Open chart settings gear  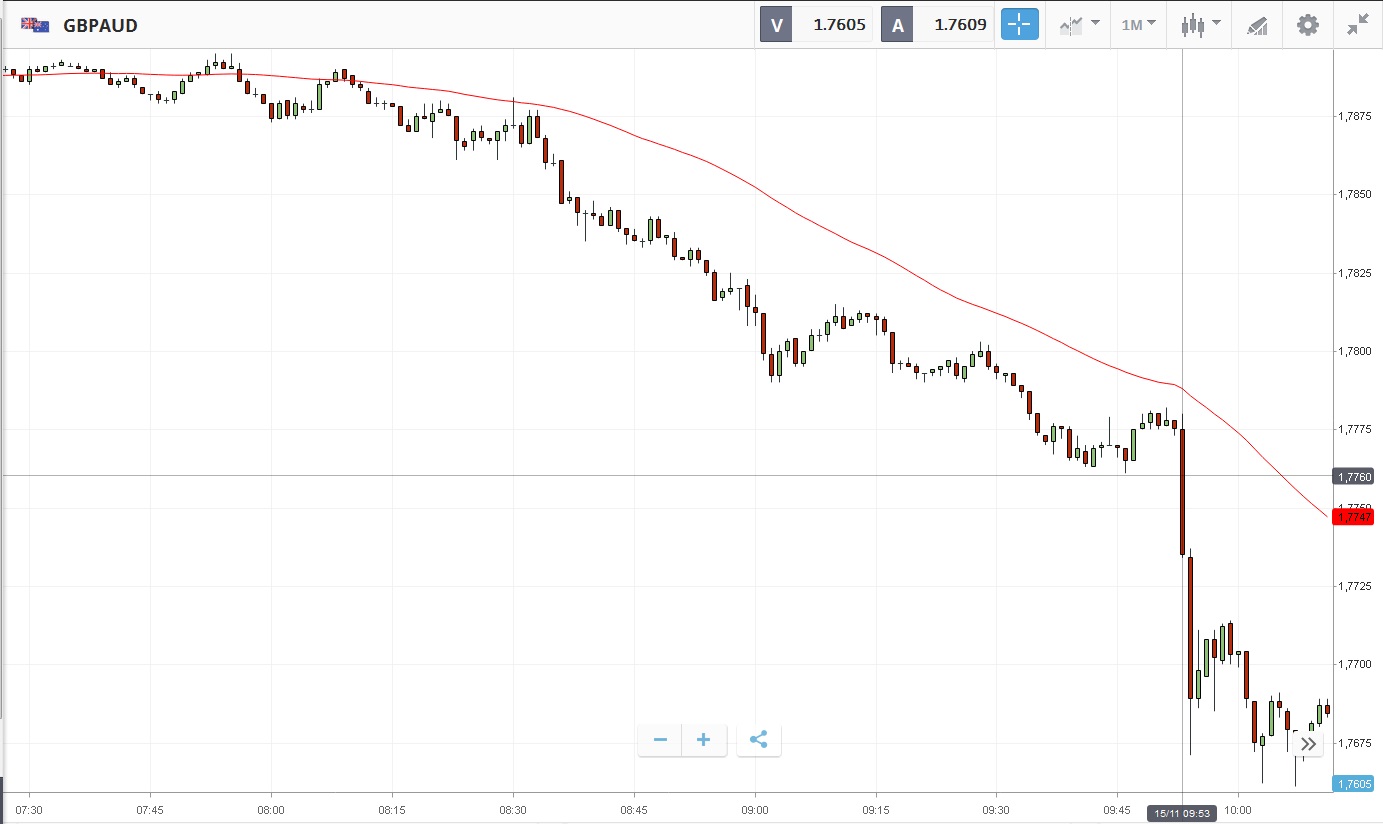[1308, 25]
